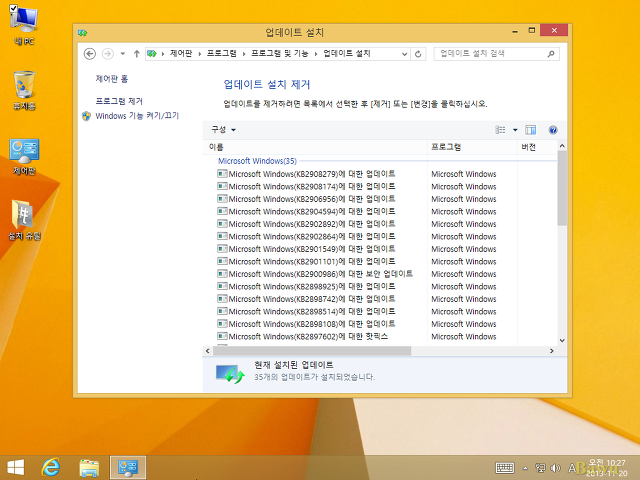Click the change view icon
Viewport: 640px width, 480px height.
tap(500, 130)
